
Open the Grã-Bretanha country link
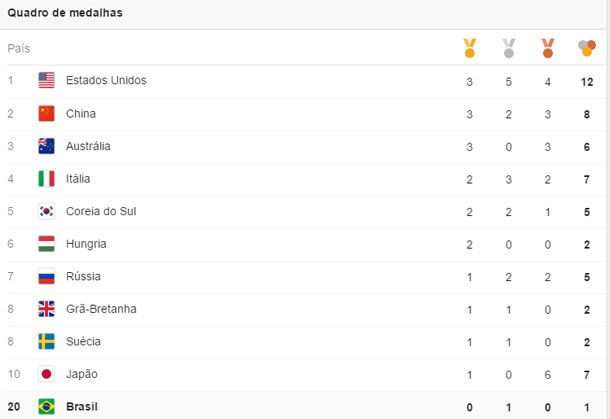tap(101, 309)
